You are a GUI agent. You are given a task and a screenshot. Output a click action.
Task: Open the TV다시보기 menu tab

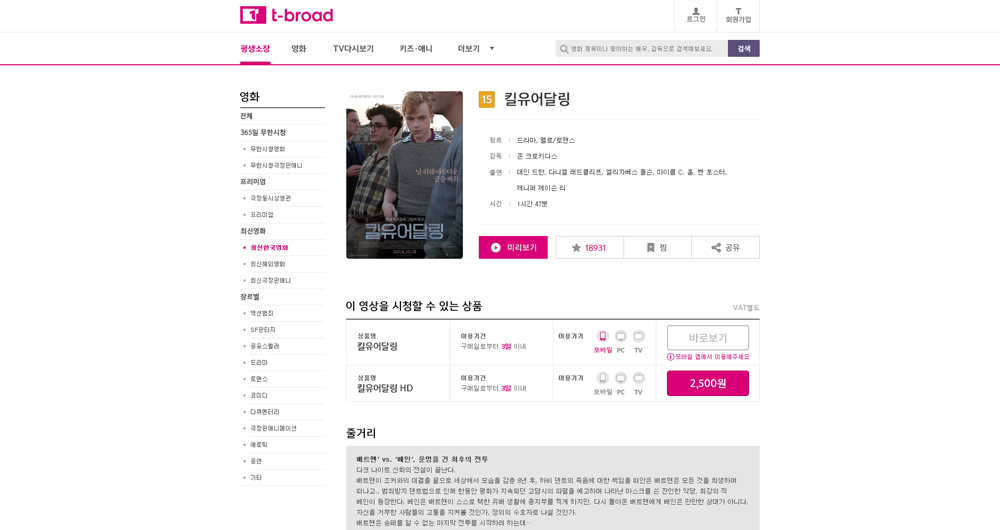point(353,48)
